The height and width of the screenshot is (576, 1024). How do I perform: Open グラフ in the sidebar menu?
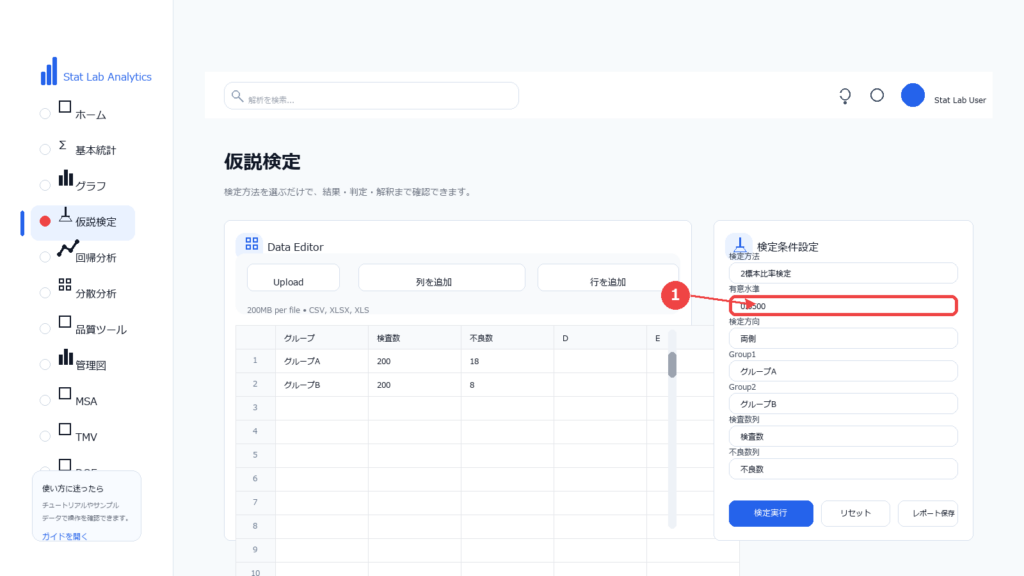90,186
